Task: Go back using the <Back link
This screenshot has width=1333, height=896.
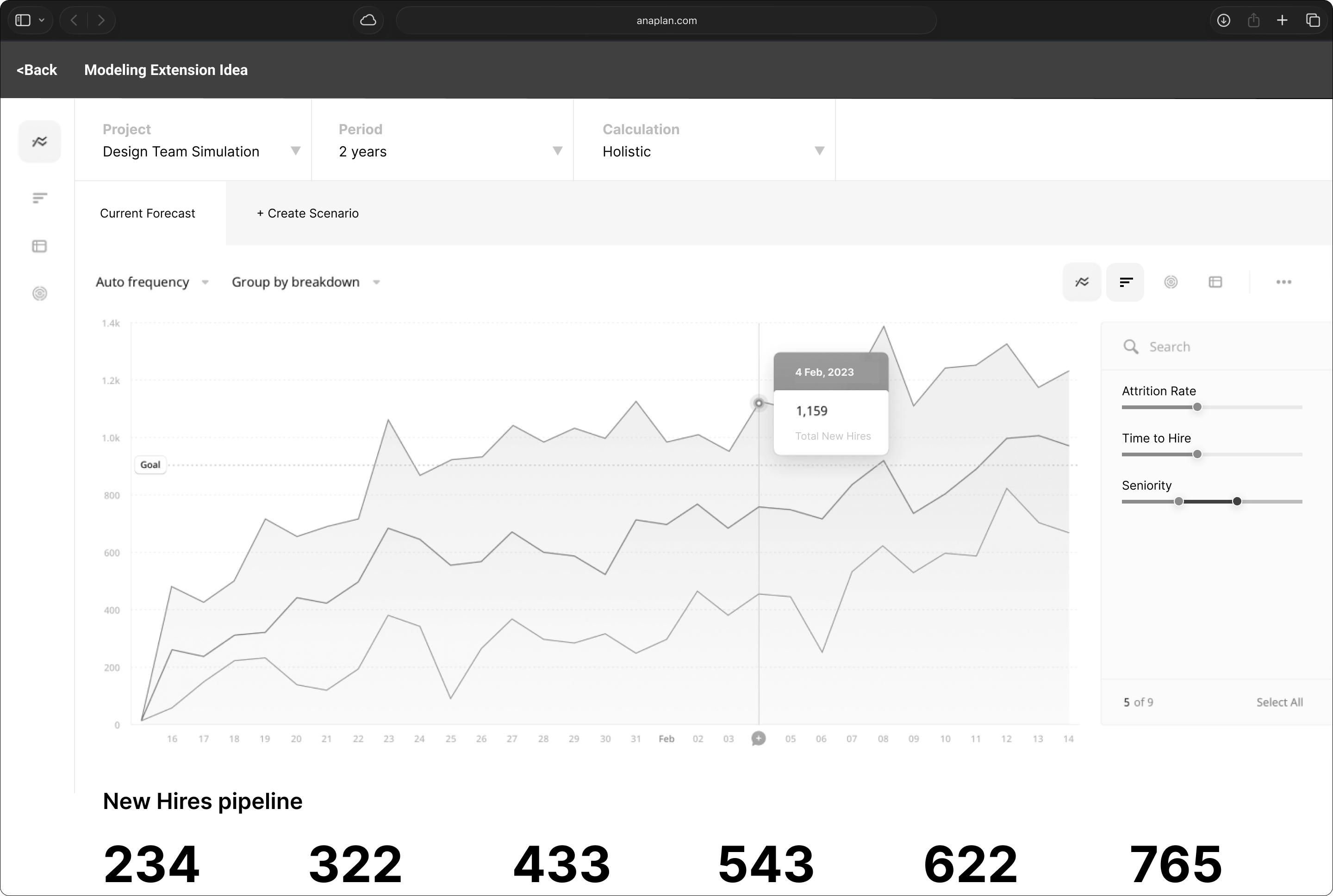Action: 37,70
